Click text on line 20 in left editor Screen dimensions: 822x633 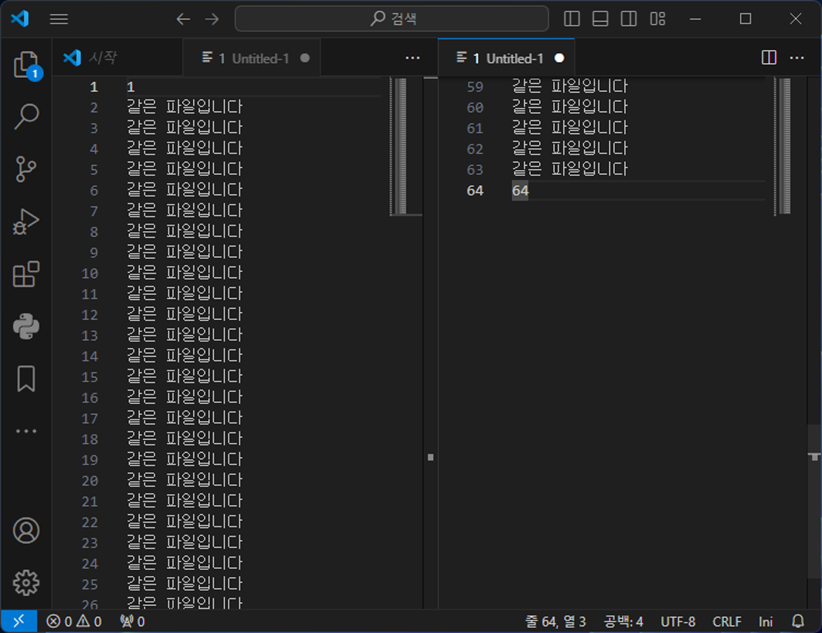pyautogui.click(x=185, y=480)
